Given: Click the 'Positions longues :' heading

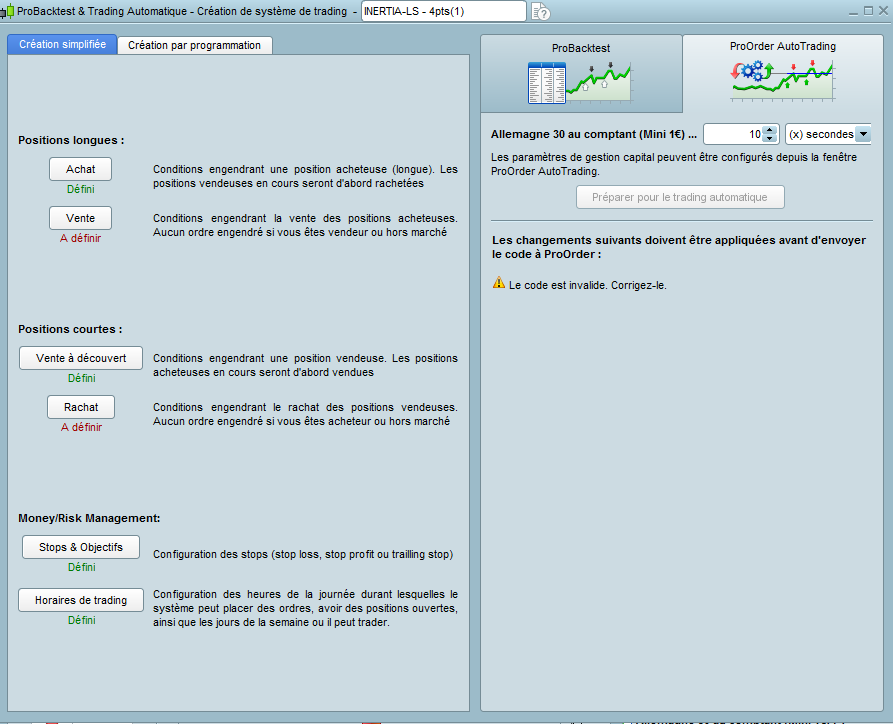Looking at the screenshot, I should tap(71, 140).
